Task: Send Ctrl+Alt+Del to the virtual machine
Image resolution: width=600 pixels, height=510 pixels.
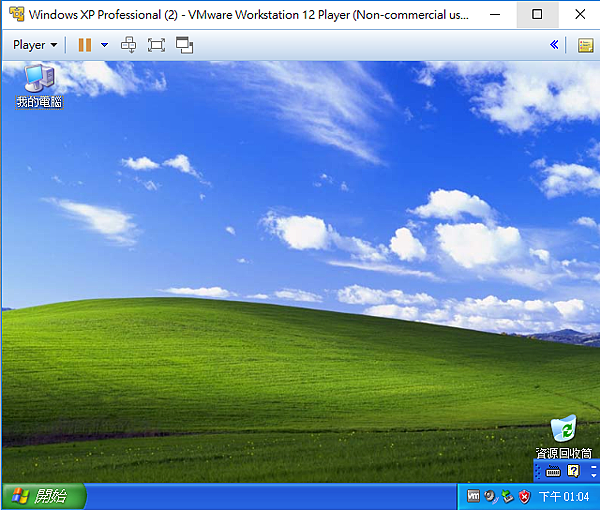Action: [x=128, y=45]
